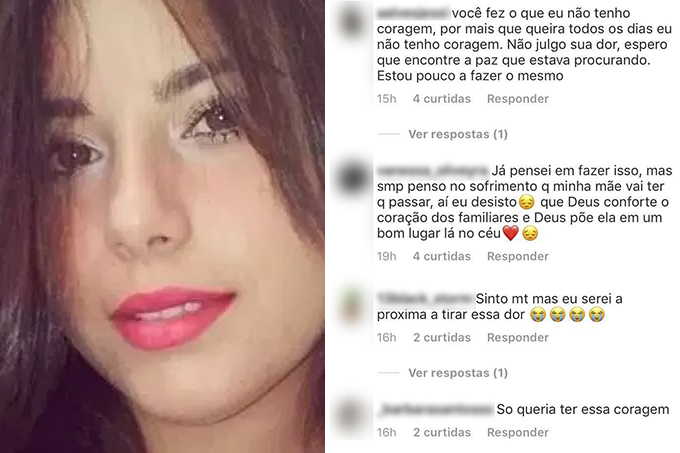Click Responder under 'So queria ter essa coragem'

click(x=518, y=433)
